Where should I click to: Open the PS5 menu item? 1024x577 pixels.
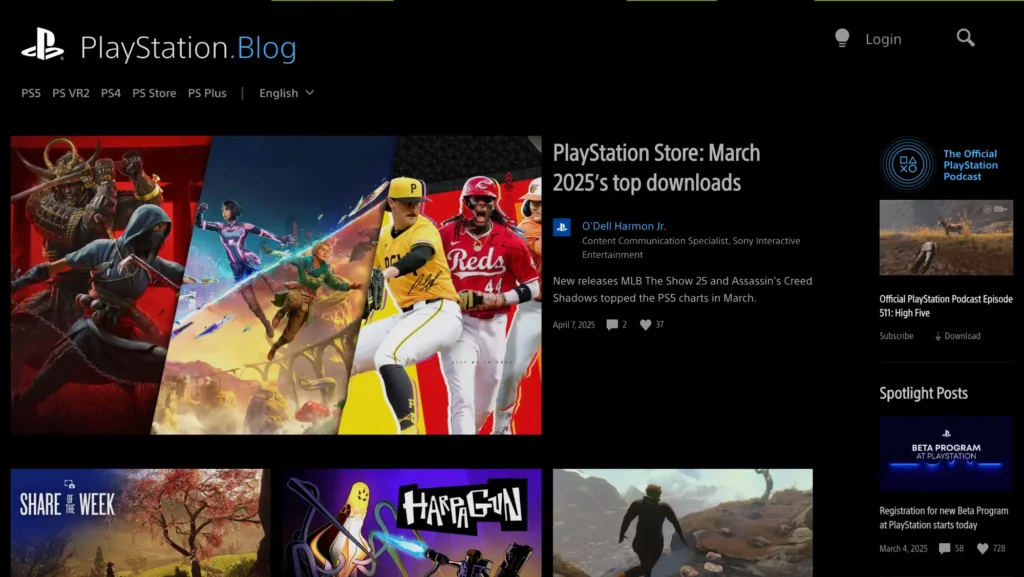[31, 93]
